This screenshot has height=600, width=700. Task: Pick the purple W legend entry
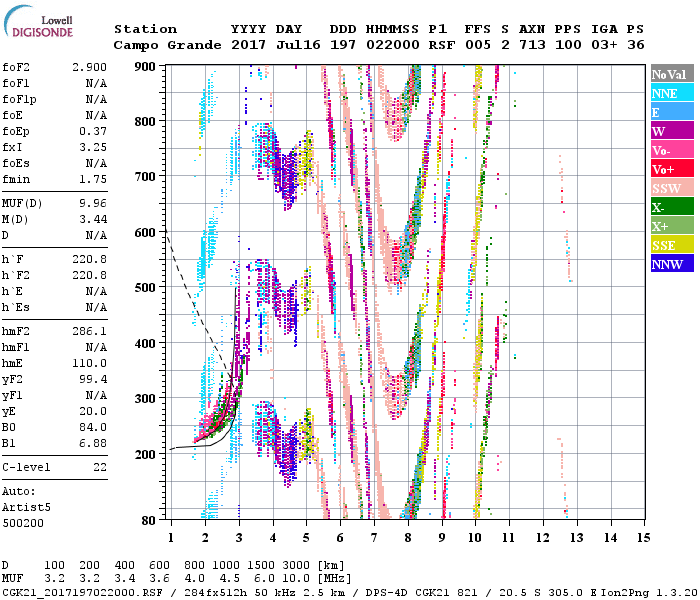click(669, 131)
